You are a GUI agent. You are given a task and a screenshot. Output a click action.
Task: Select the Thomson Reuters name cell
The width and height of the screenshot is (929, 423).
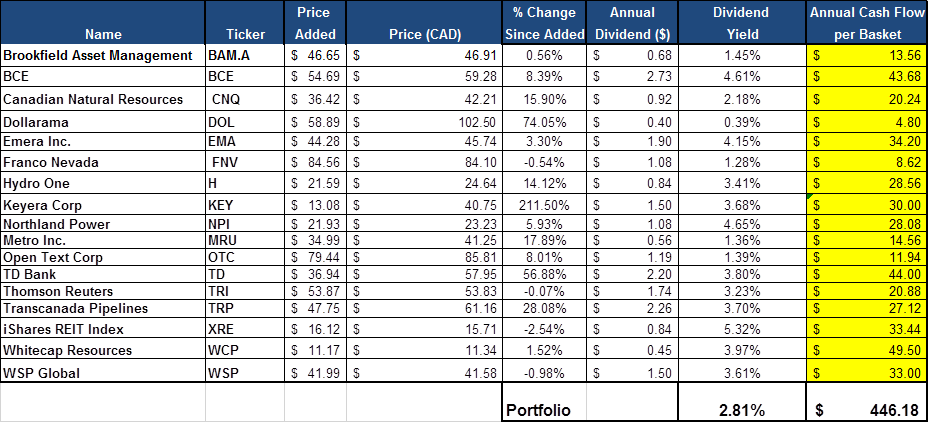click(x=102, y=291)
